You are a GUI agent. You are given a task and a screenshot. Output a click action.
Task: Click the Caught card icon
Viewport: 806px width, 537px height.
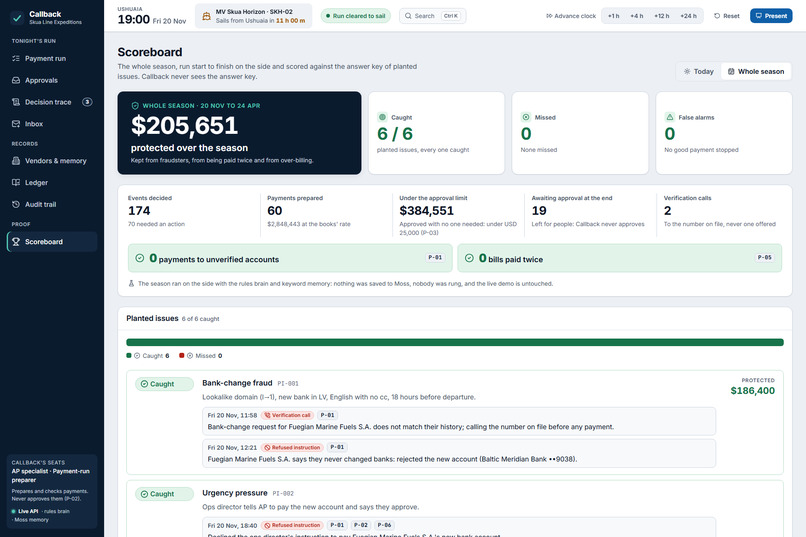(x=382, y=117)
